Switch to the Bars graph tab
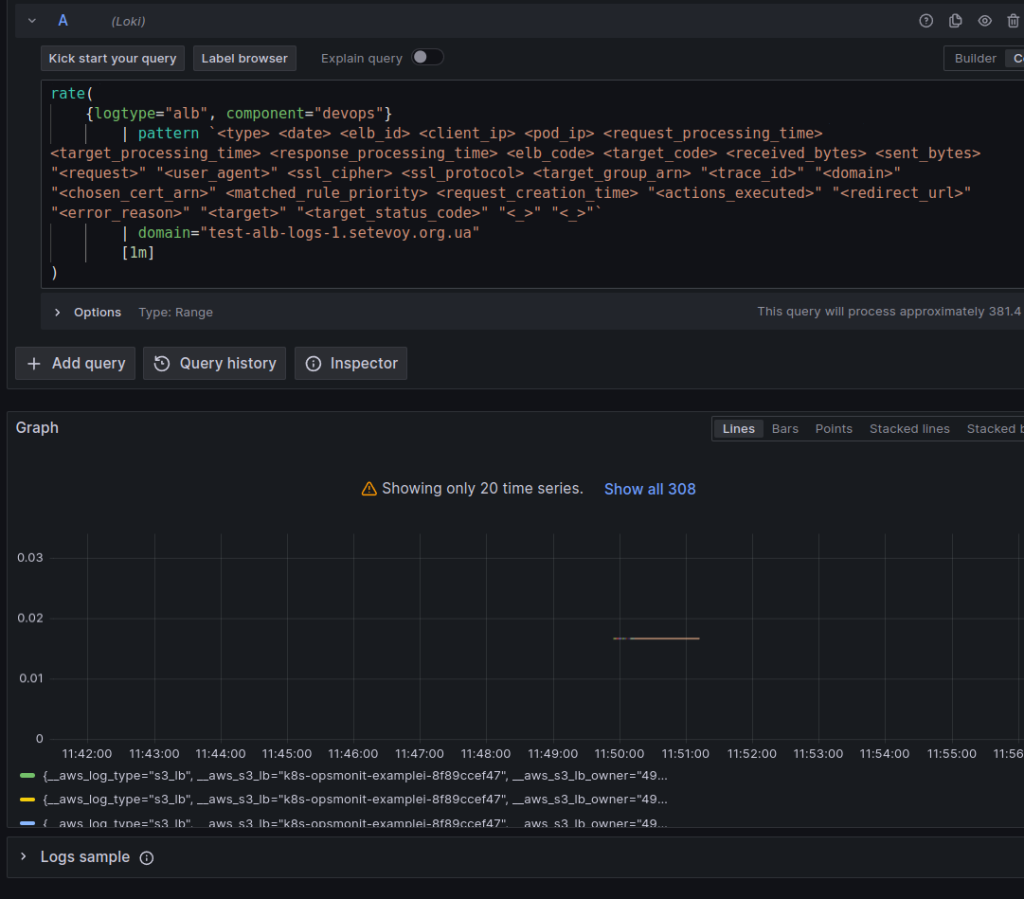Image resolution: width=1024 pixels, height=899 pixels. tap(785, 428)
